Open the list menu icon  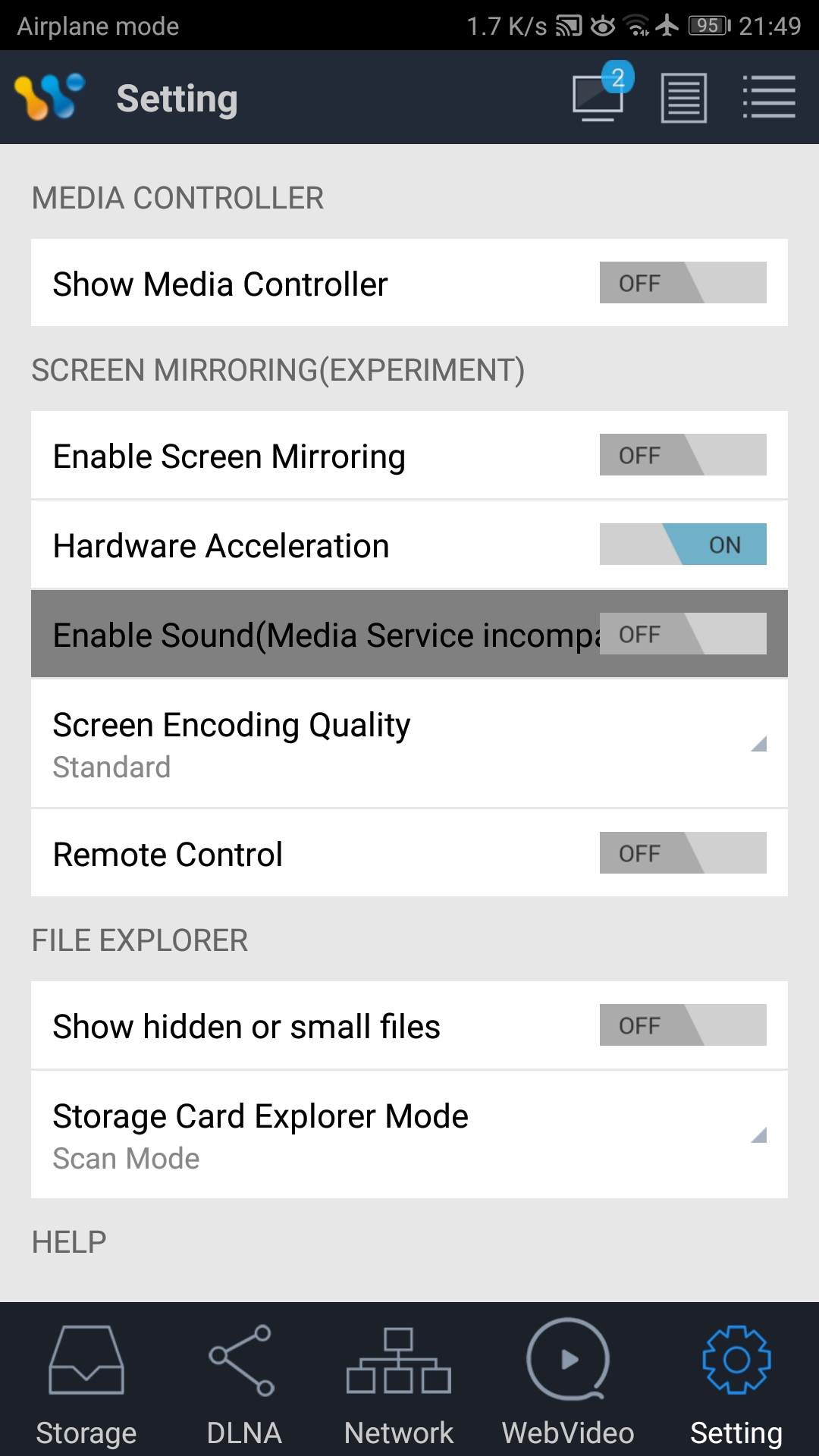(769, 97)
